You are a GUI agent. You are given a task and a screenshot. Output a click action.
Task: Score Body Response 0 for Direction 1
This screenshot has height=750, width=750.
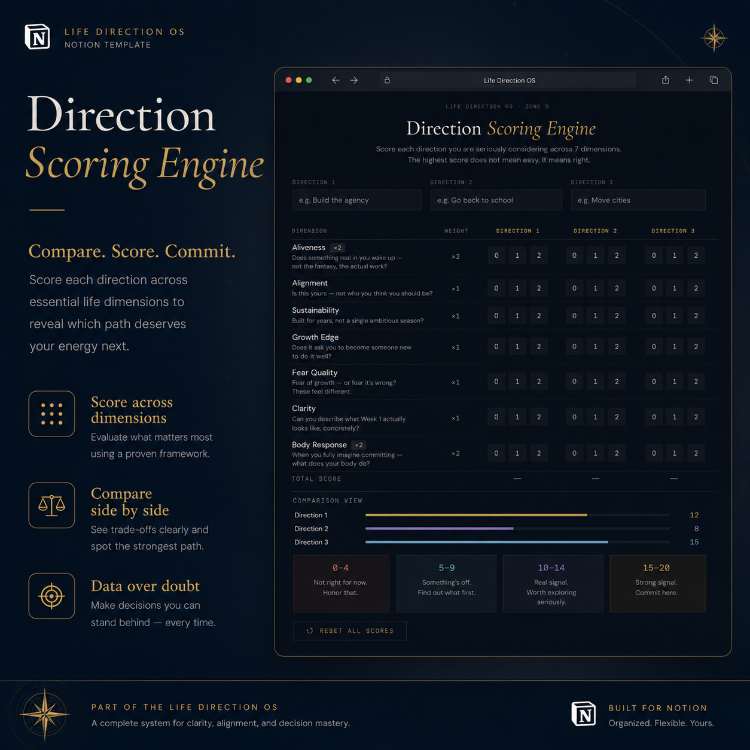pyautogui.click(x=496, y=453)
